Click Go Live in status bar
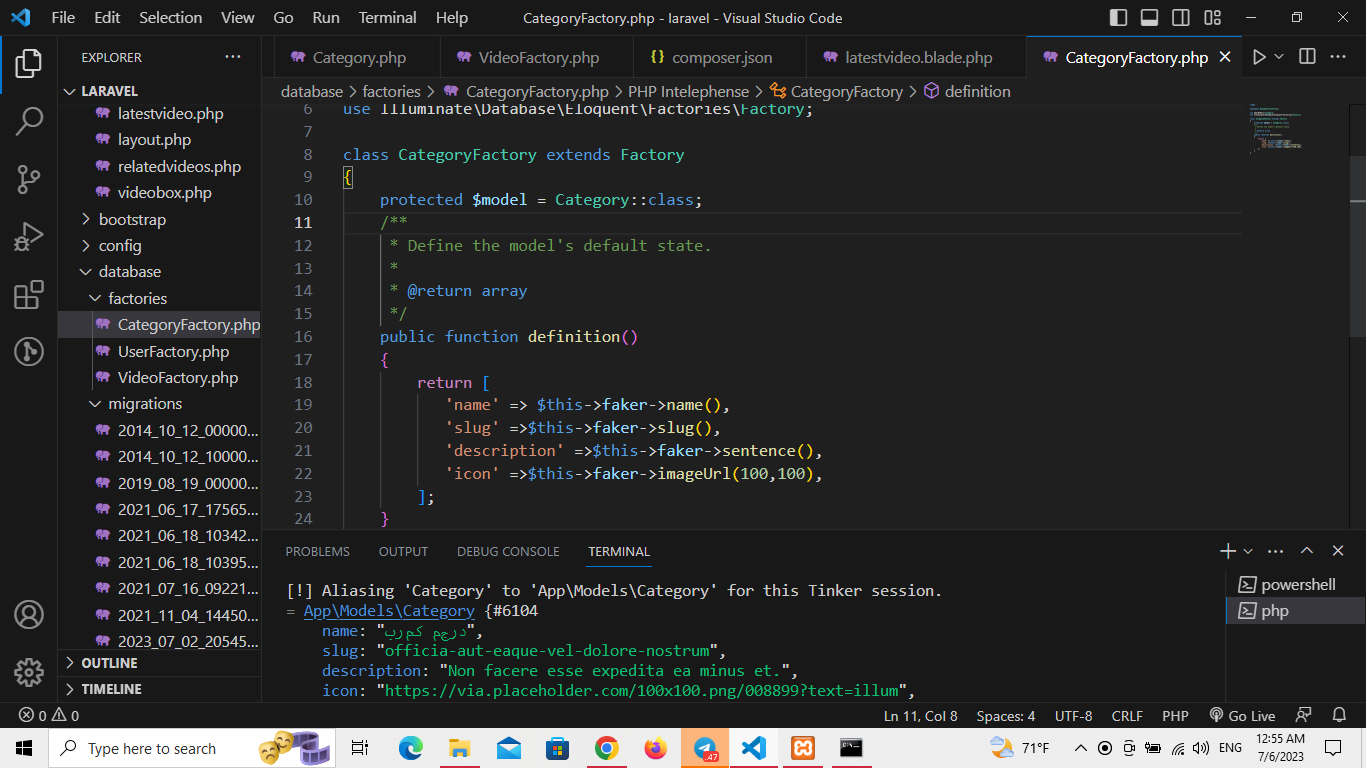Viewport: 1366px width, 768px height. pyautogui.click(x=1243, y=716)
